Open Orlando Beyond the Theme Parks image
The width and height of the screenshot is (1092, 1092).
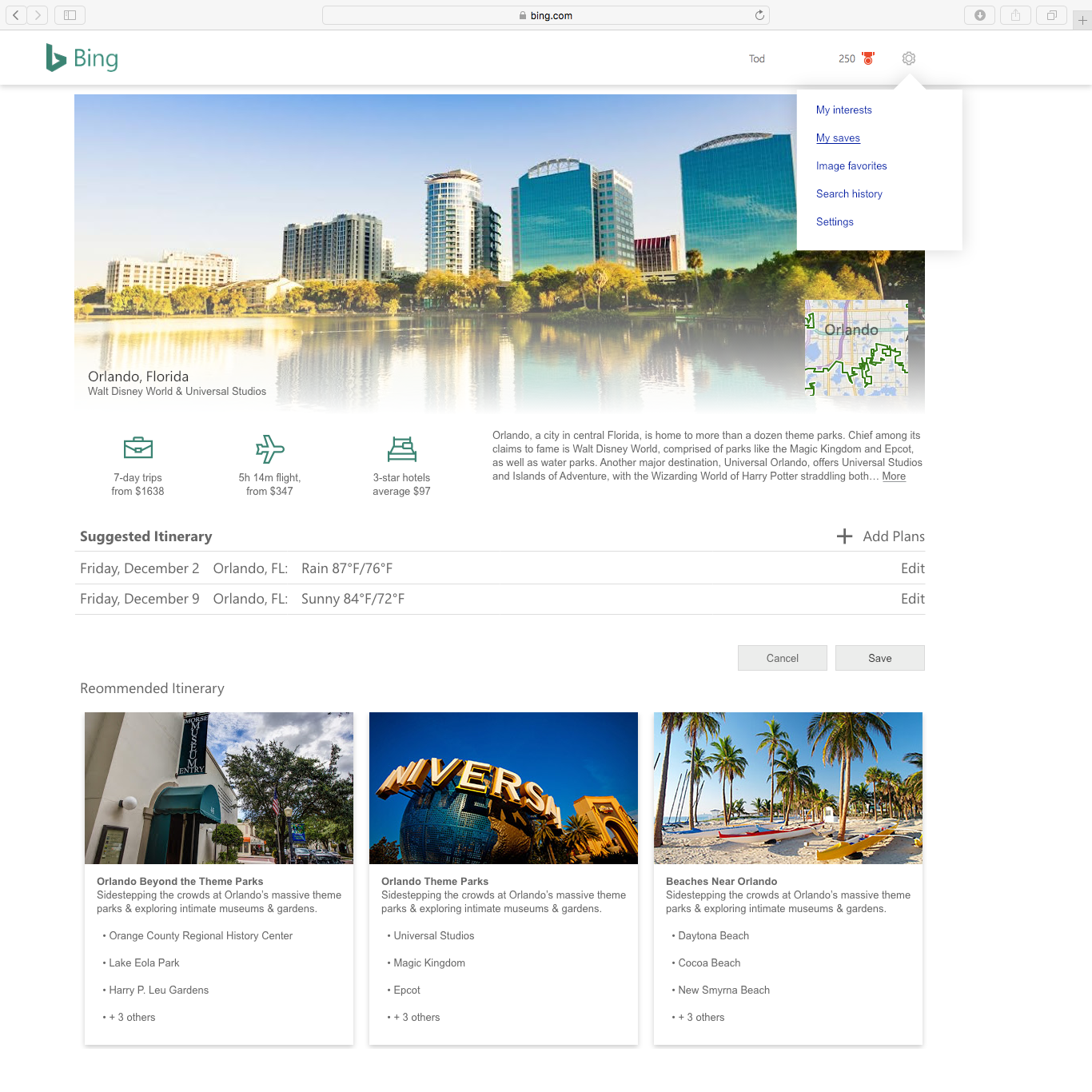point(219,788)
